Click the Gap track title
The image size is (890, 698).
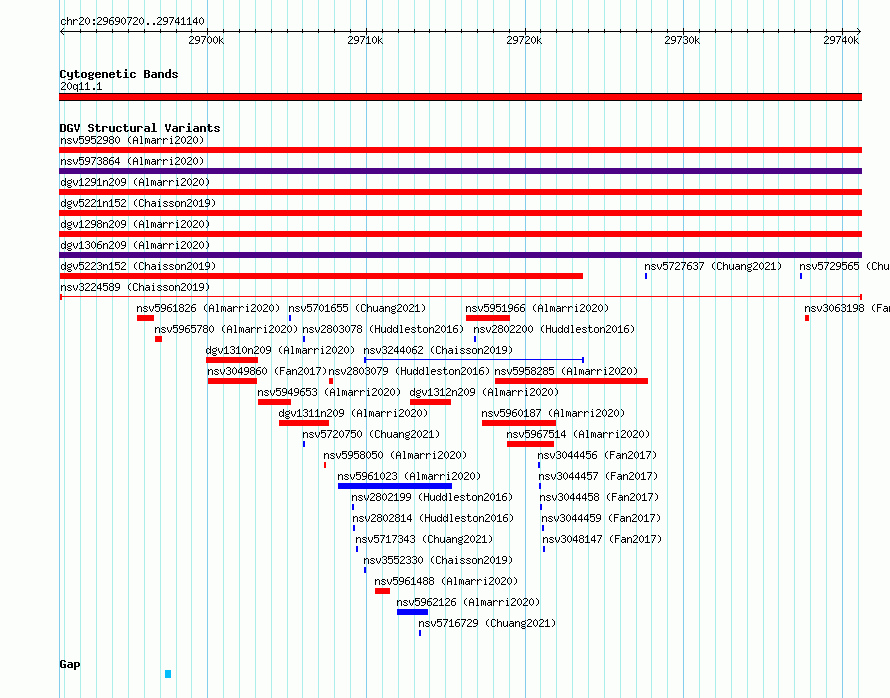tap(70, 664)
